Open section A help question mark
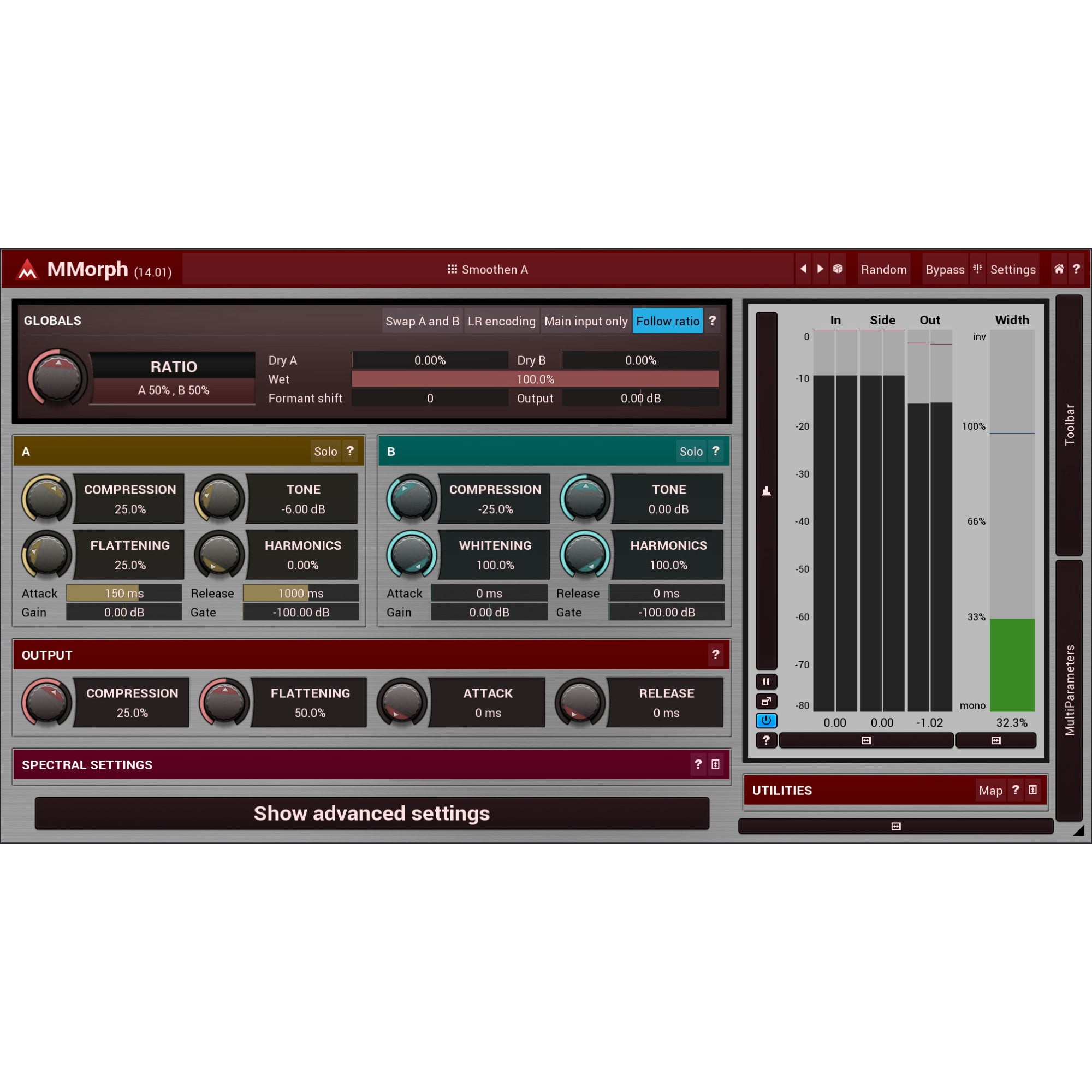Viewport: 1092px width, 1092px height. 350,451
